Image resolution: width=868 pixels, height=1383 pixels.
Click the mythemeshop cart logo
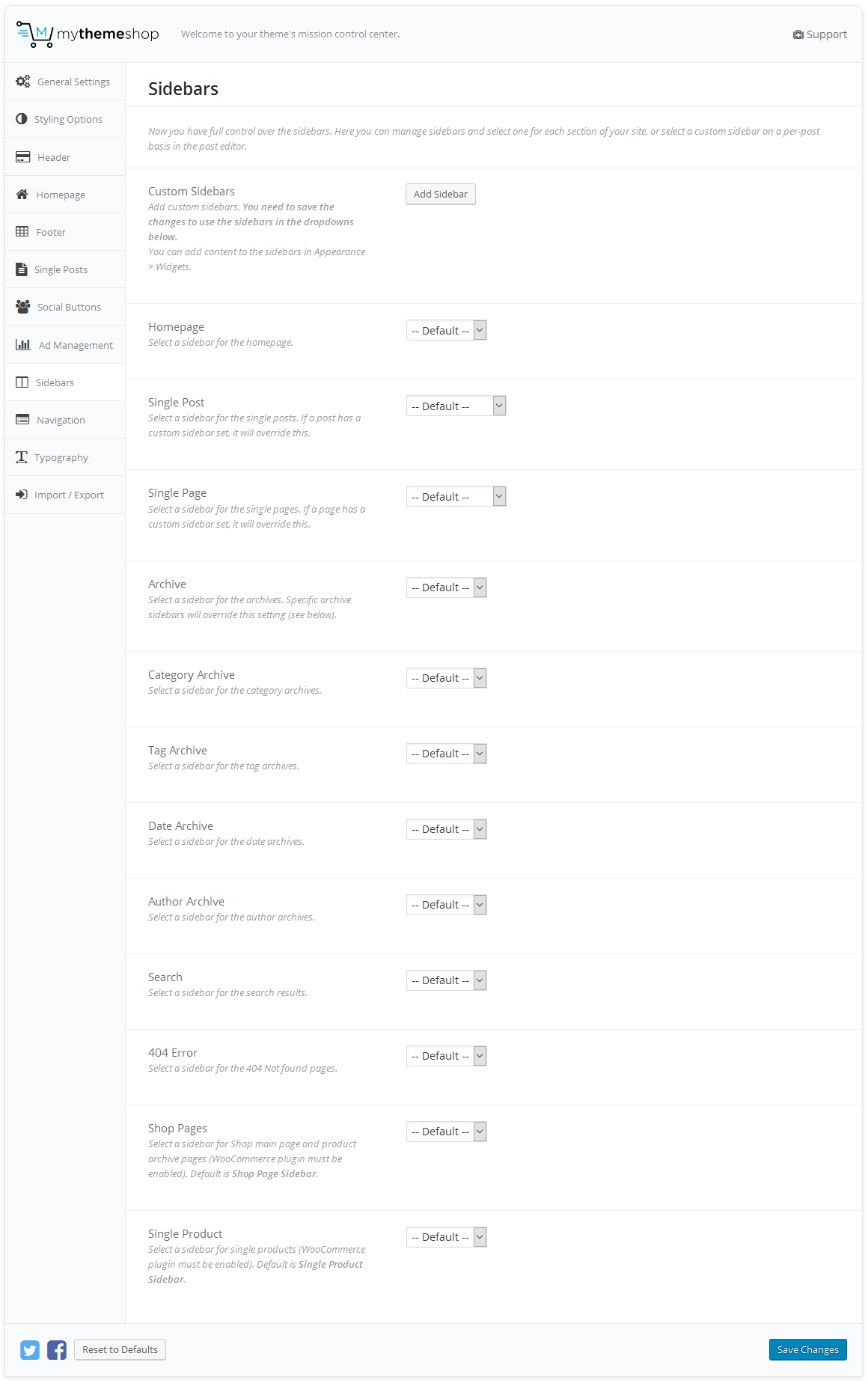point(35,34)
